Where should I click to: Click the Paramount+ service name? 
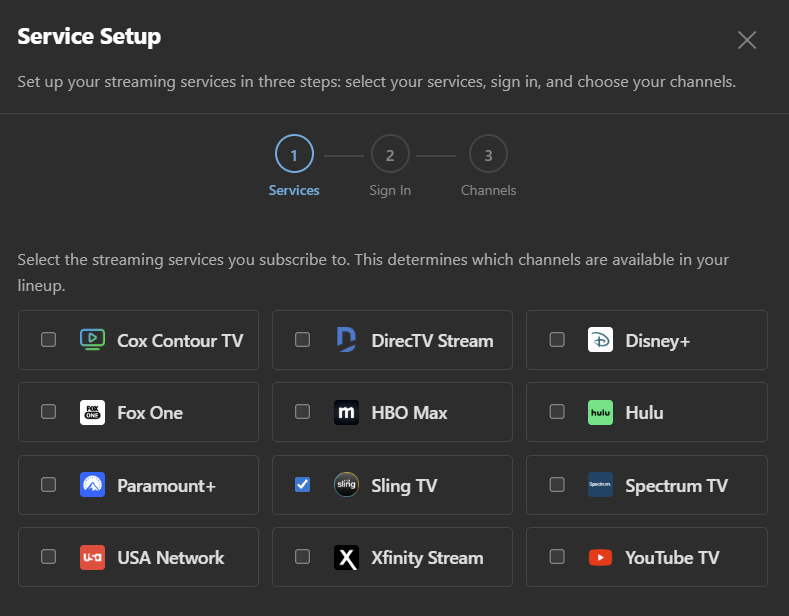tap(167, 486)
